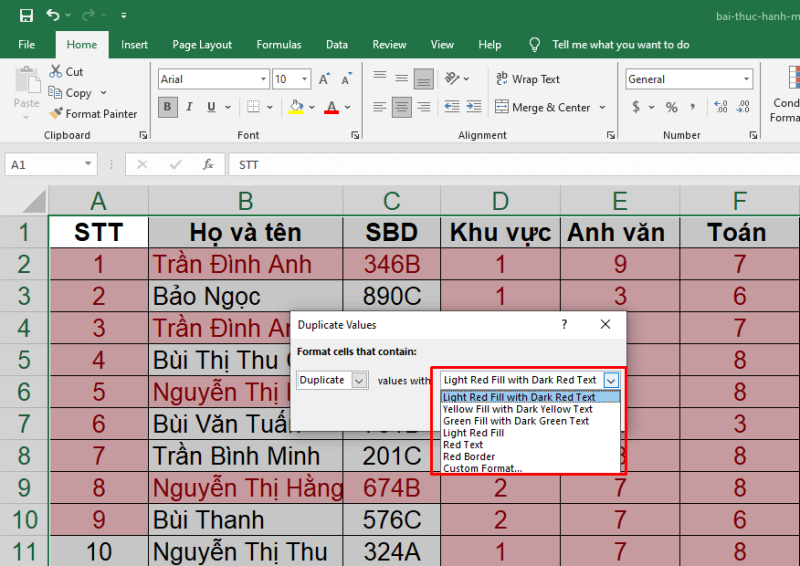Select the Format Painter brush
The image size is (800, 566).
click(56, 114)
